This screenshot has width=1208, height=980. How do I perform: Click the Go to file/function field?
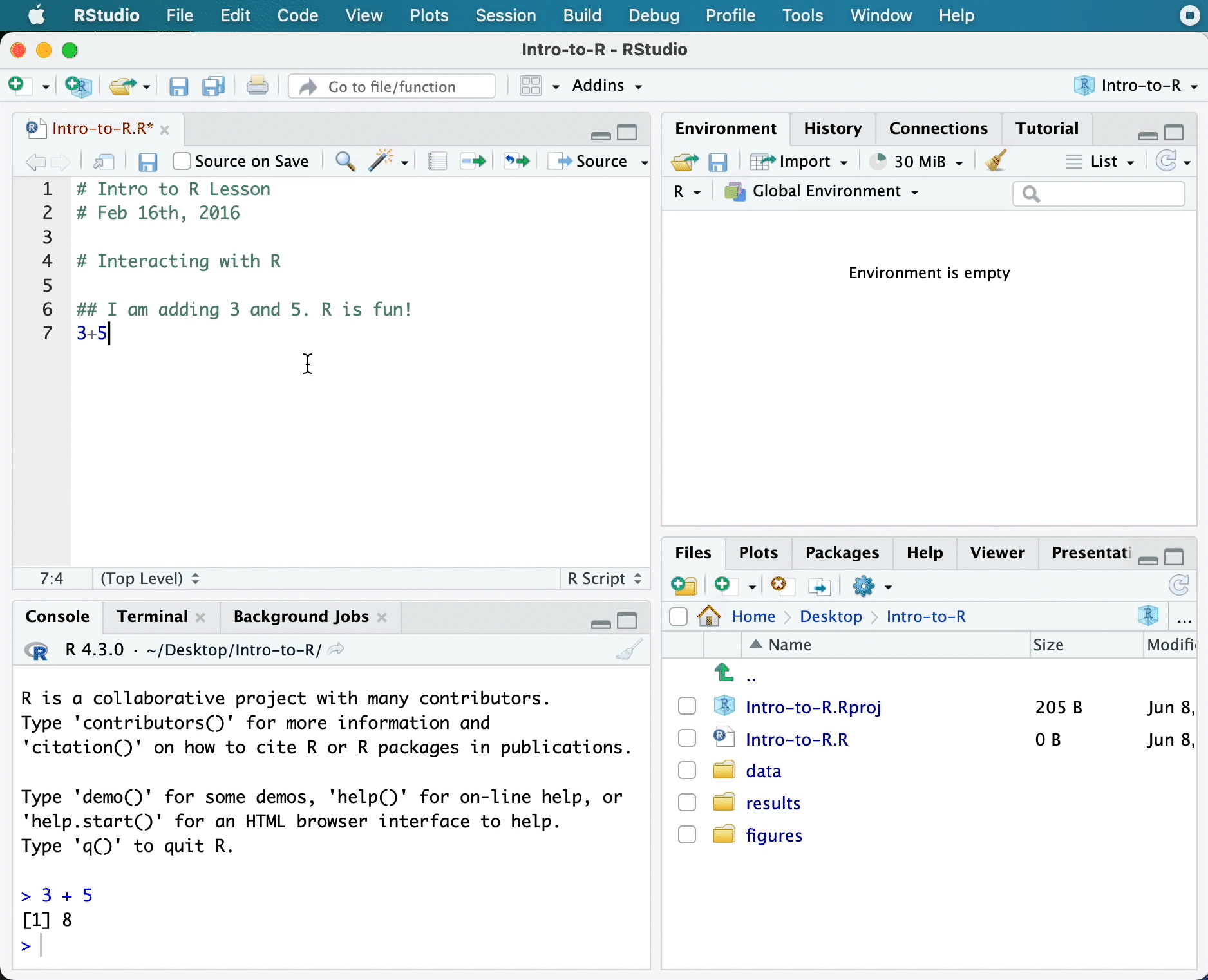(399, 86)
